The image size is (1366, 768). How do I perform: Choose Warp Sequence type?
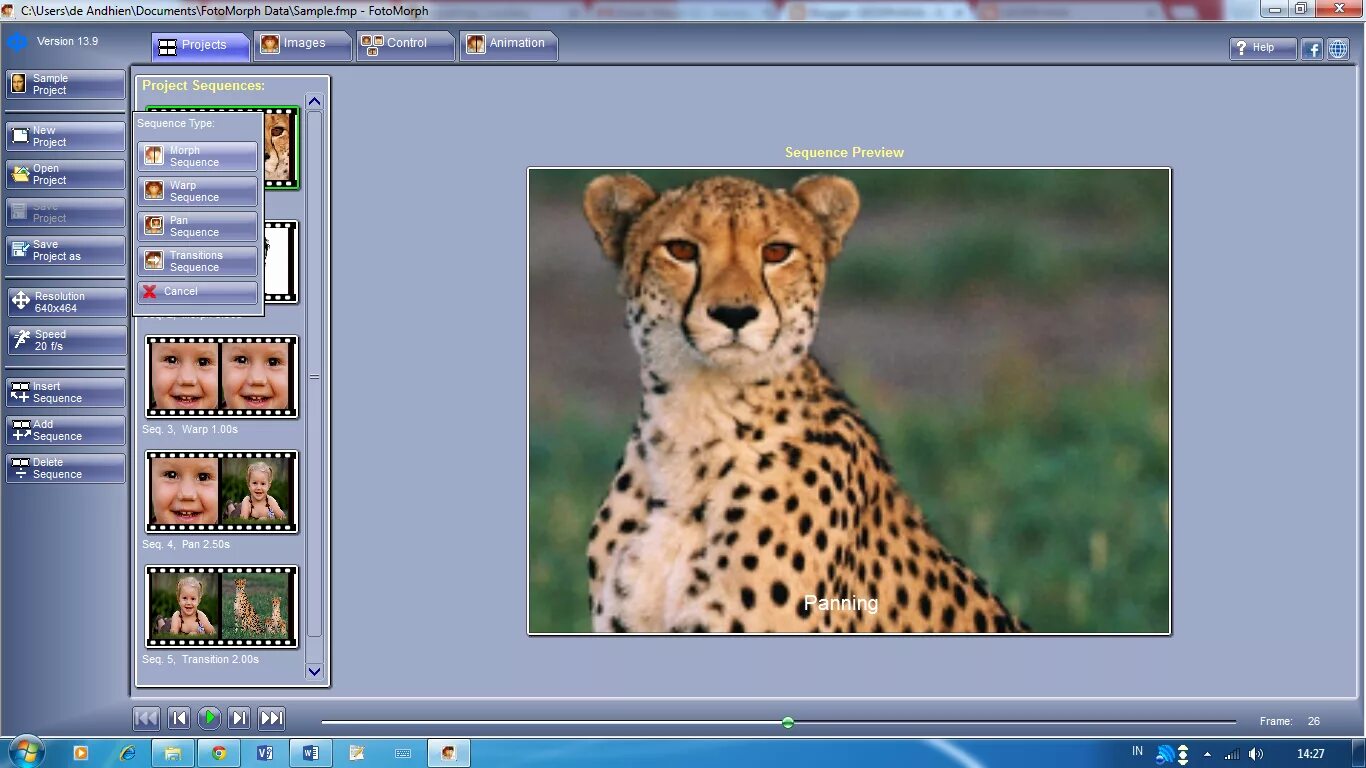coord(198,191)
